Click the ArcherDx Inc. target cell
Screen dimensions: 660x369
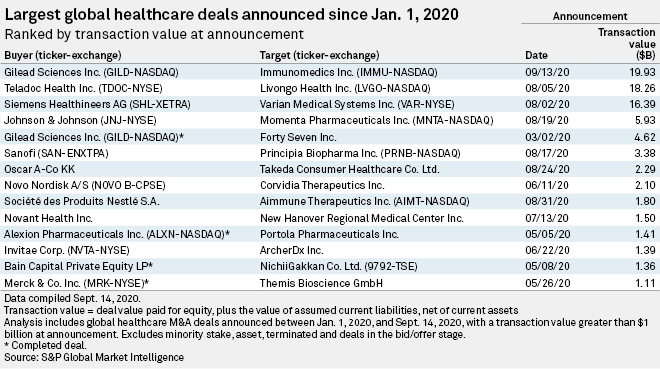(x=292, y=250)
